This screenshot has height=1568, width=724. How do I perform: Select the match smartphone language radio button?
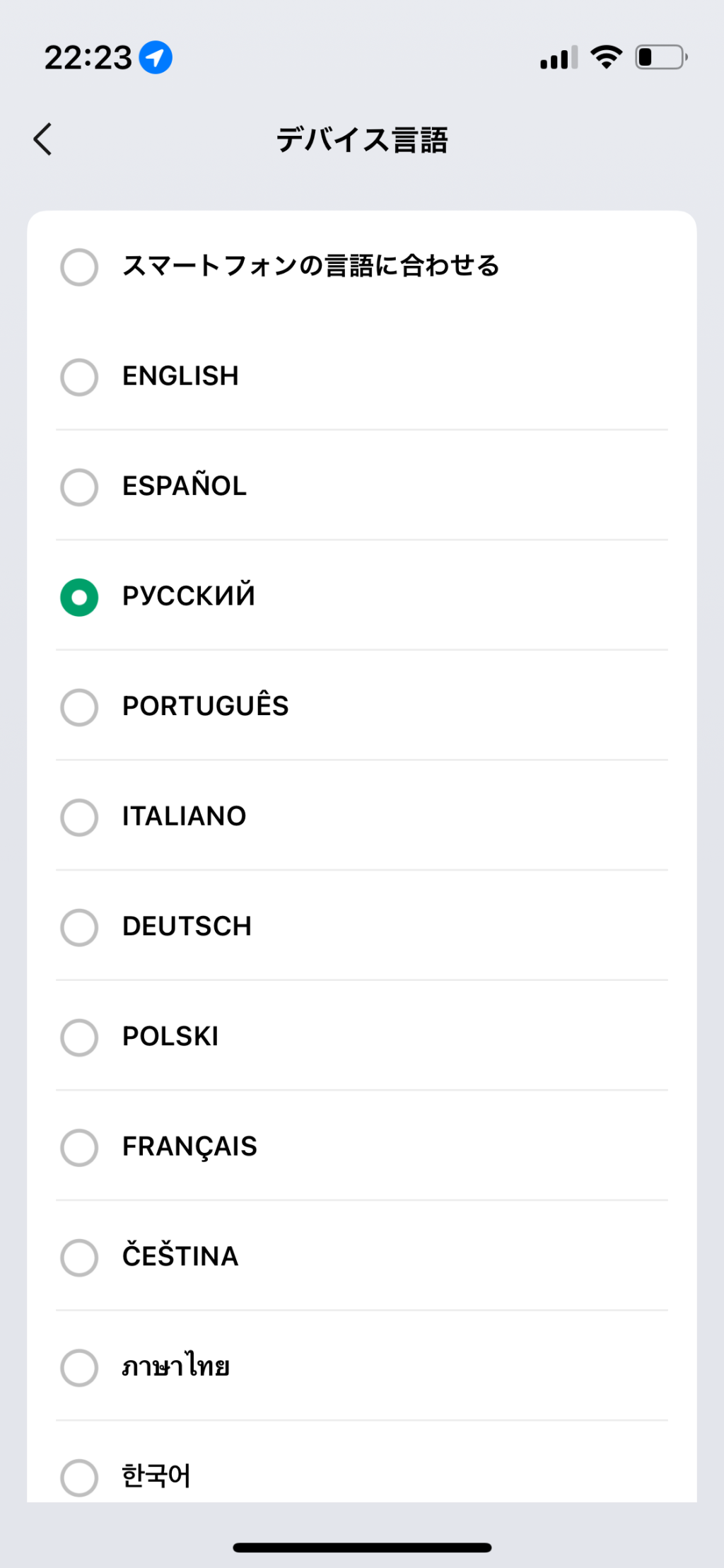[79, 267]
